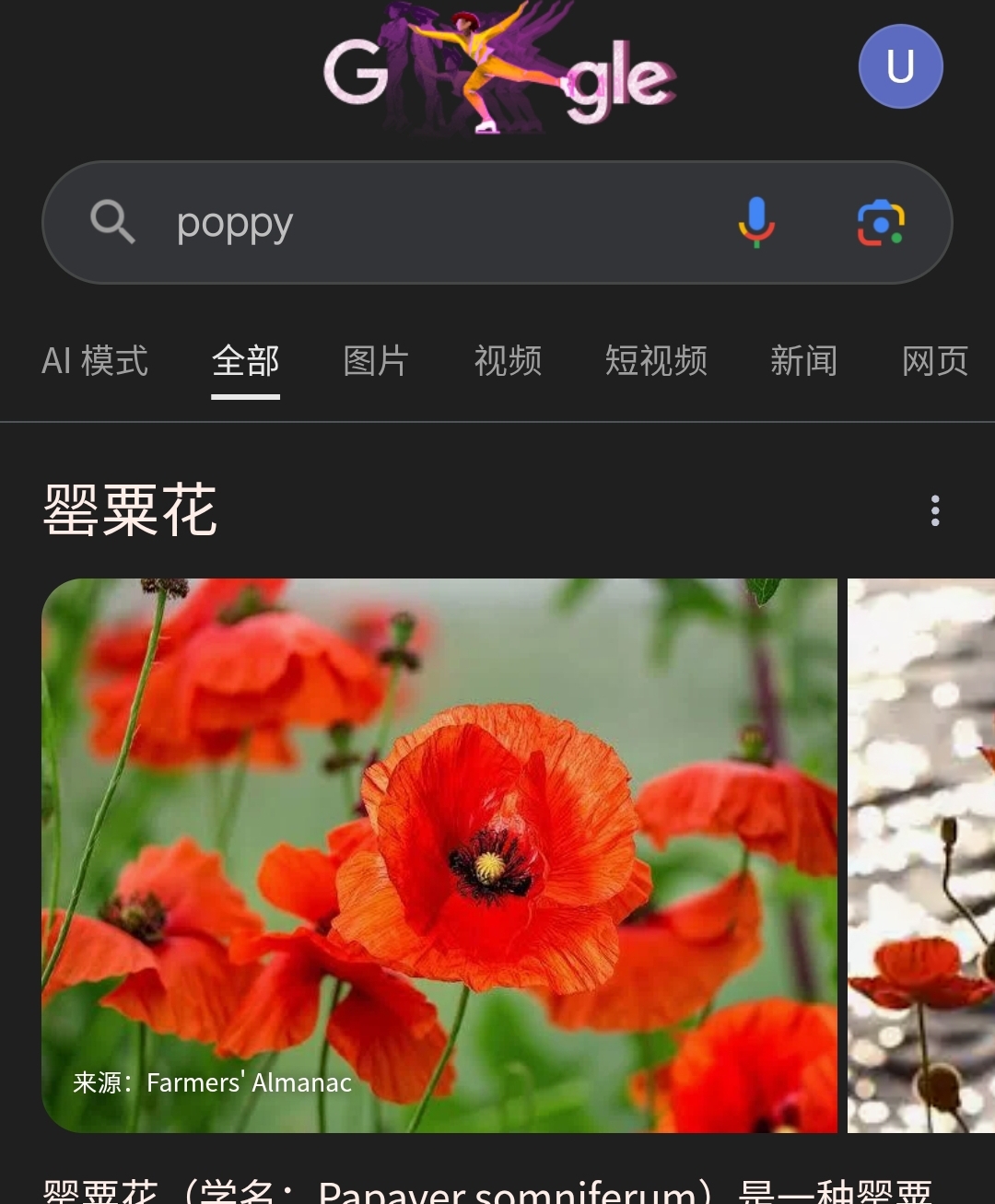Image resolution: width=995 pixels, height=1204 pixels.
Task: Open Google Lens camera search
Action: click(881, 223)
